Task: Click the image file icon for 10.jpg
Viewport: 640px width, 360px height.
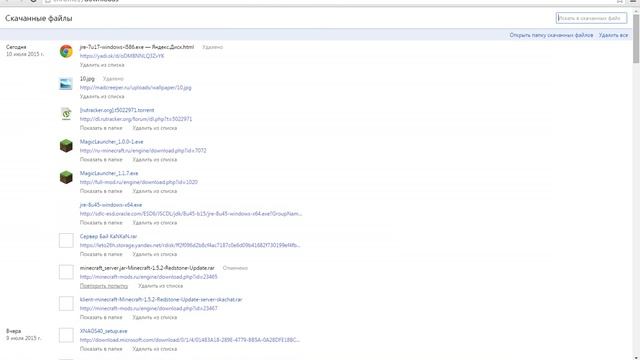Action: [x=66, y=83]
